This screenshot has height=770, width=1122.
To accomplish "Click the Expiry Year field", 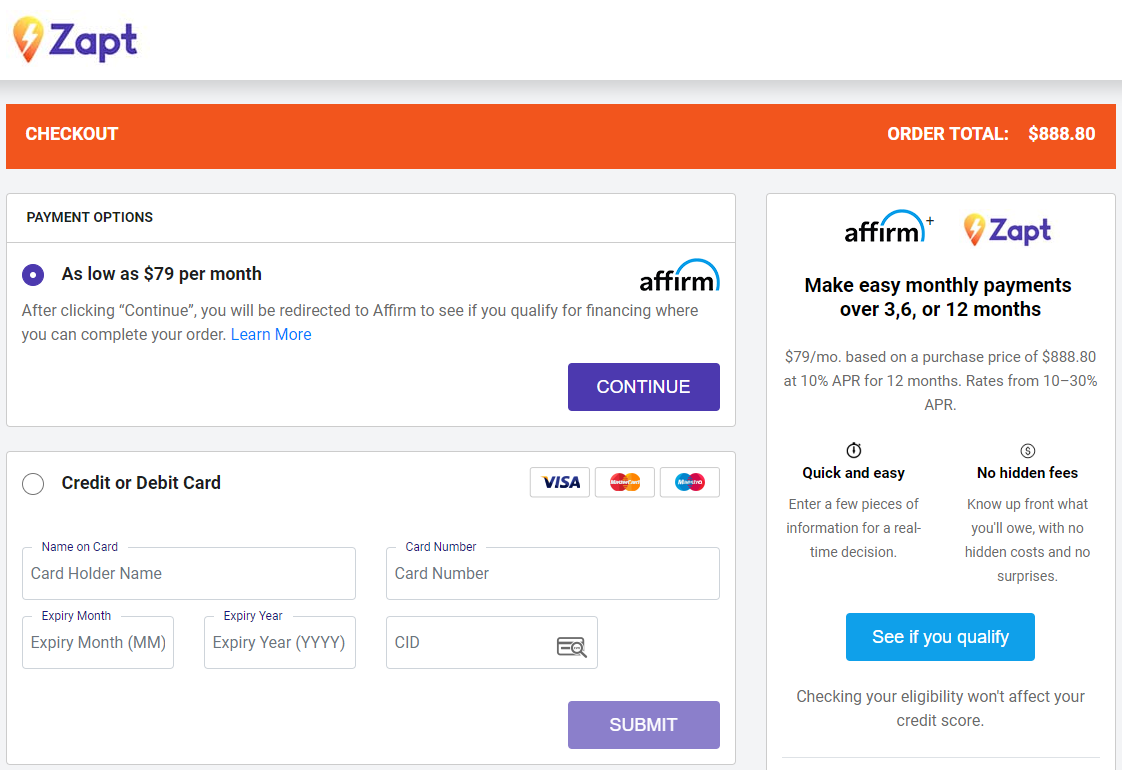I will (280, 643).
